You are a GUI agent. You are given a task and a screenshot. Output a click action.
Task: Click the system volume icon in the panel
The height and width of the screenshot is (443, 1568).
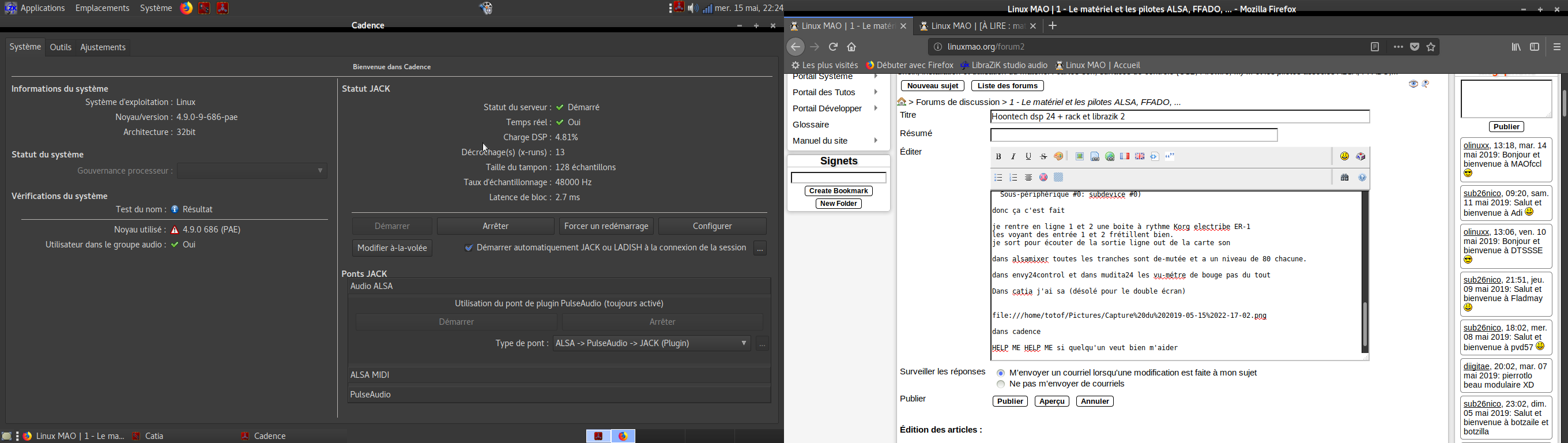click(x=693, y=9)
